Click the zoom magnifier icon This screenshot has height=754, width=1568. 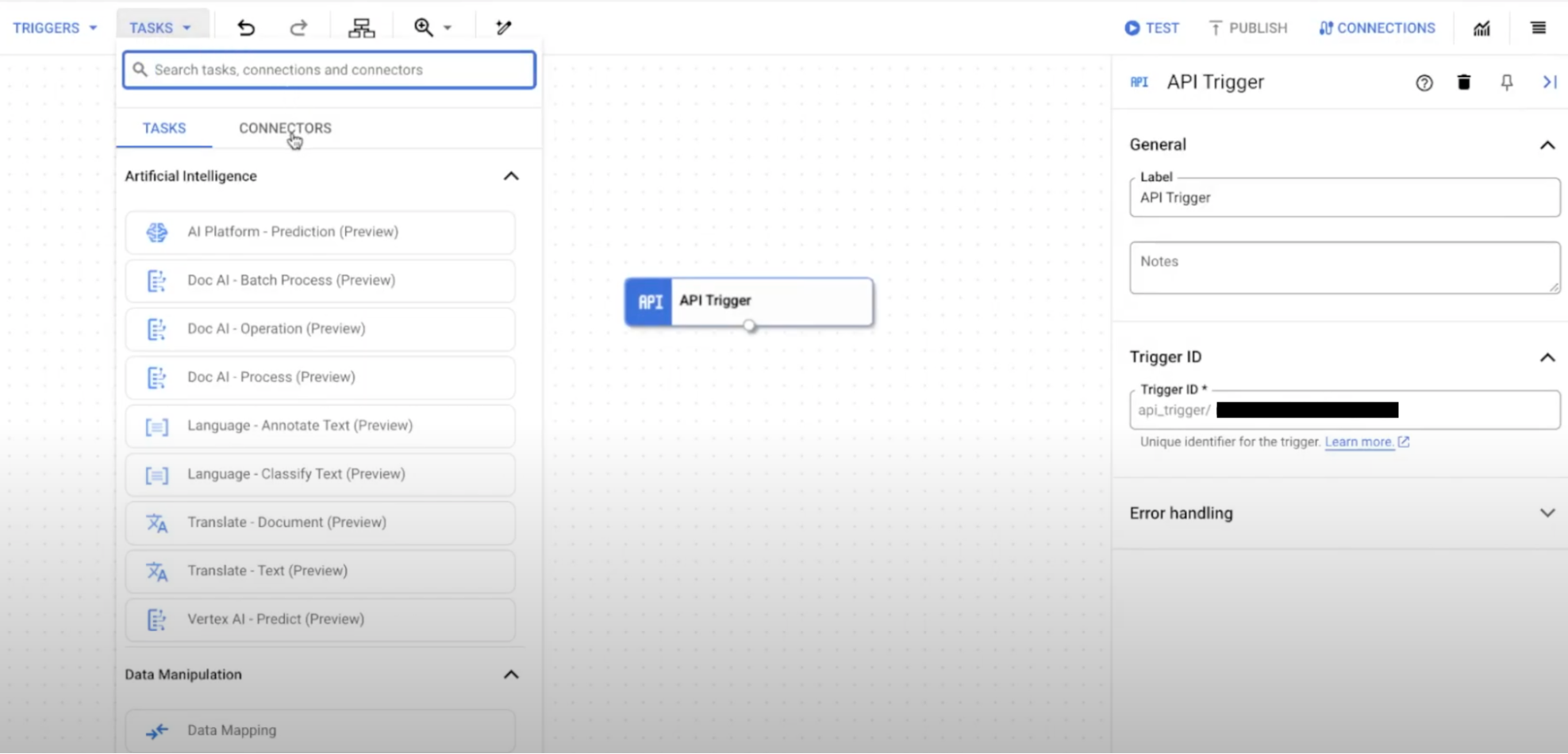[423, 26]
